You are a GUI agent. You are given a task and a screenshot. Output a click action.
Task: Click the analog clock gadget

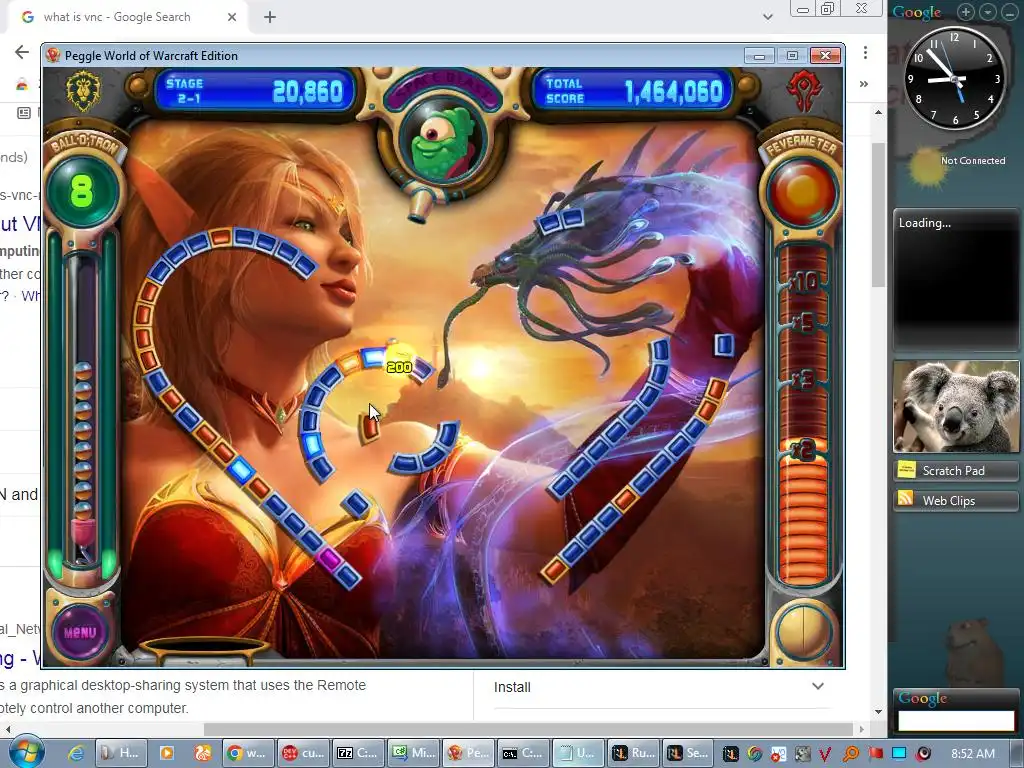955,78
